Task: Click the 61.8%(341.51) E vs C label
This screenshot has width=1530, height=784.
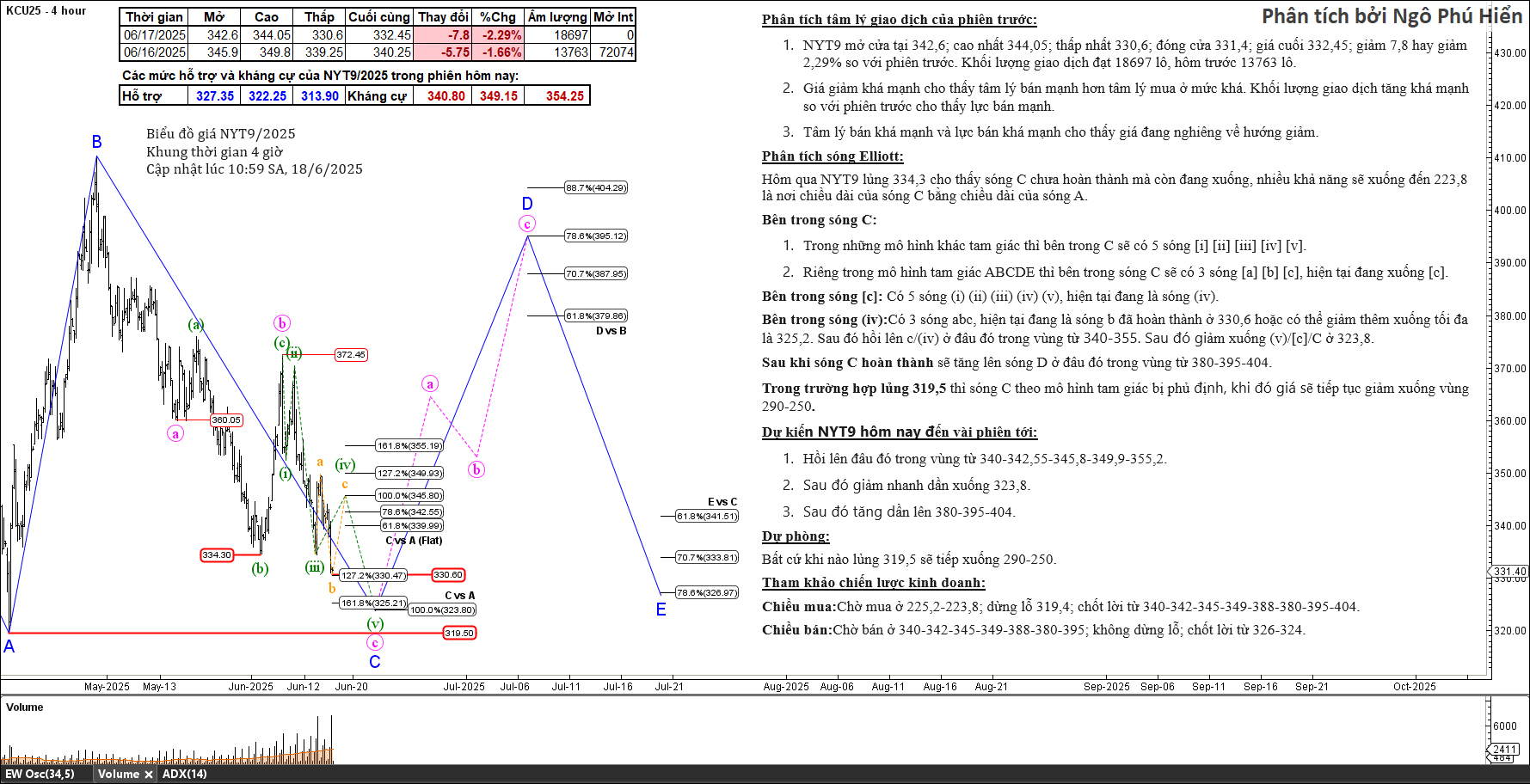Action: click(x=706, y=516)
